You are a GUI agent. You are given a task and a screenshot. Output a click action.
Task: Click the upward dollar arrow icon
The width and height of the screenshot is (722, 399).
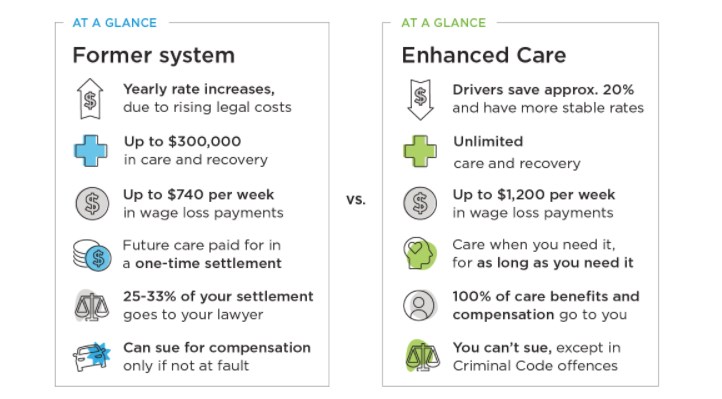tap(90, 99)
